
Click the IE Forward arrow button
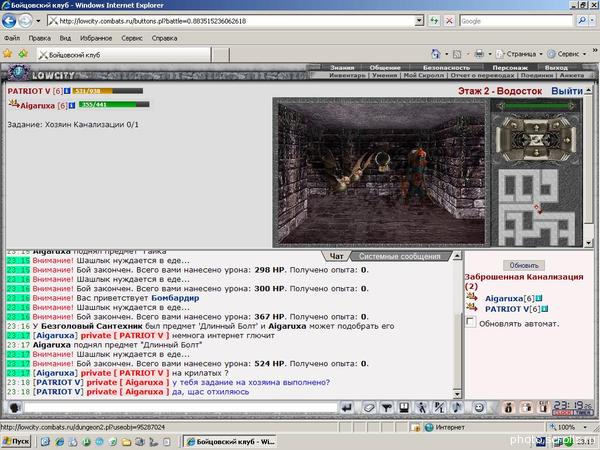tap(25, 21)
